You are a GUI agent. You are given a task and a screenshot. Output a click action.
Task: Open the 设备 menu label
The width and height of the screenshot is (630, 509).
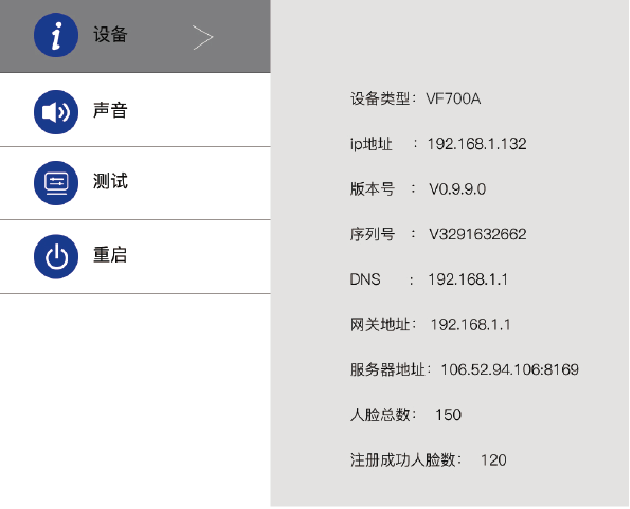coord(110,36)
